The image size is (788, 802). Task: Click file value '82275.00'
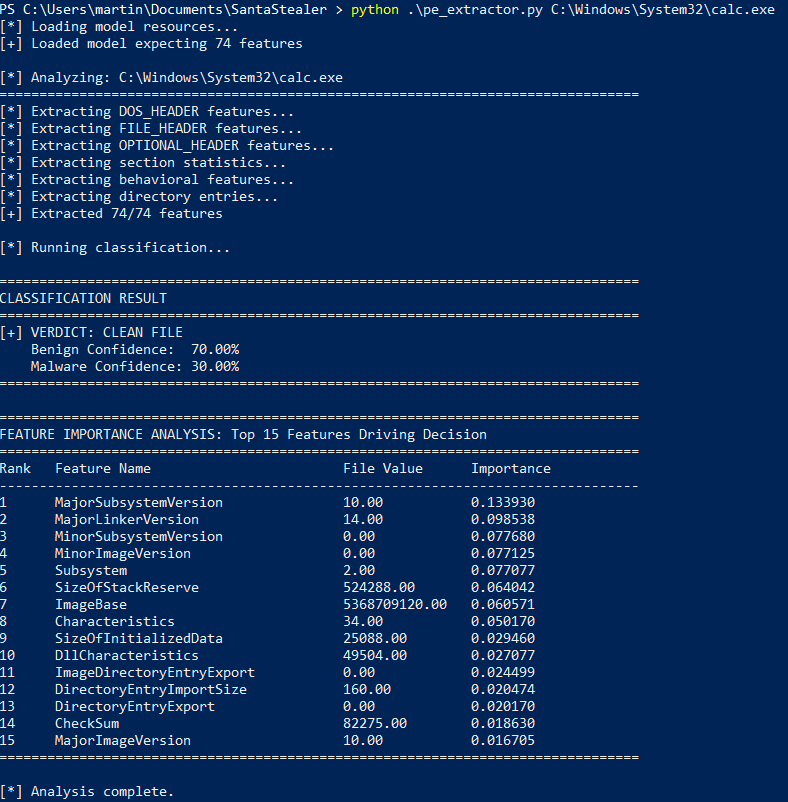[x=375, y=724]
